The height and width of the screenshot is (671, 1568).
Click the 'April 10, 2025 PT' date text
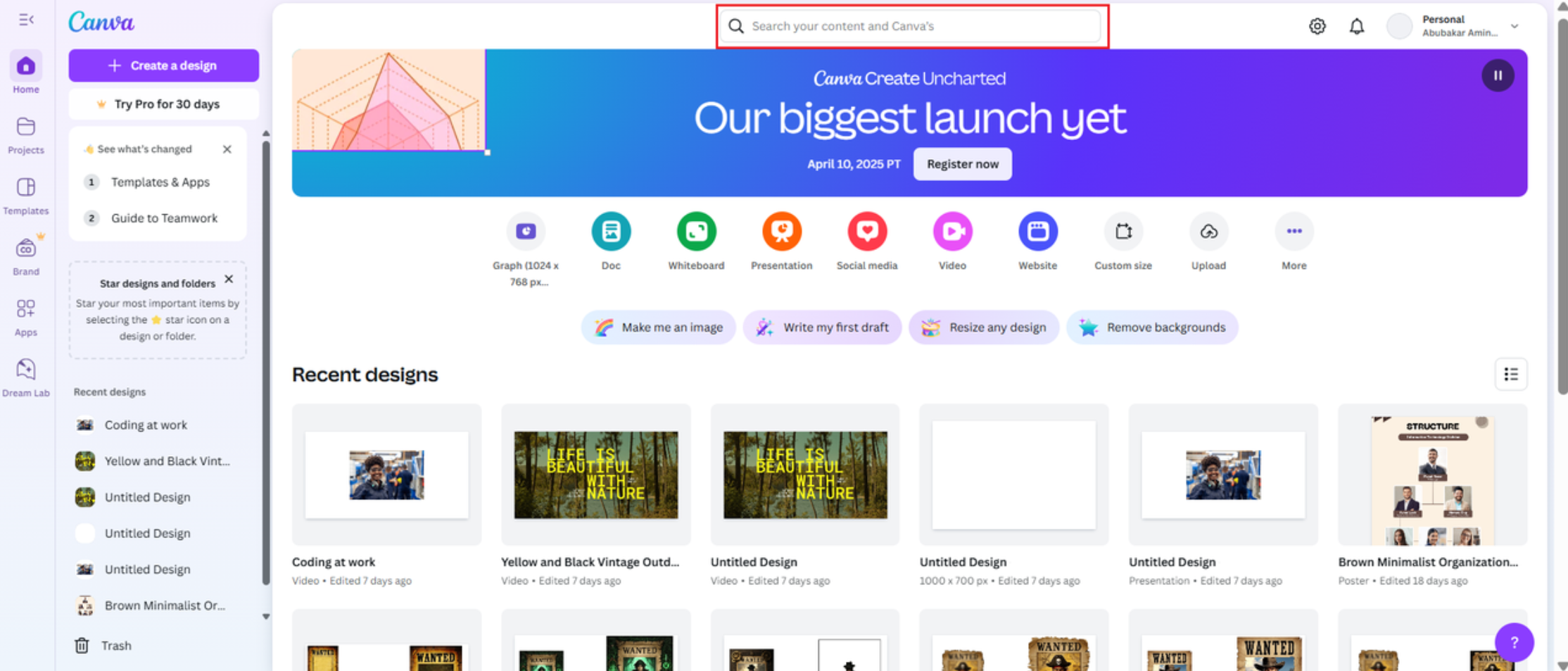pyautogui.click(x=854, y=164)
